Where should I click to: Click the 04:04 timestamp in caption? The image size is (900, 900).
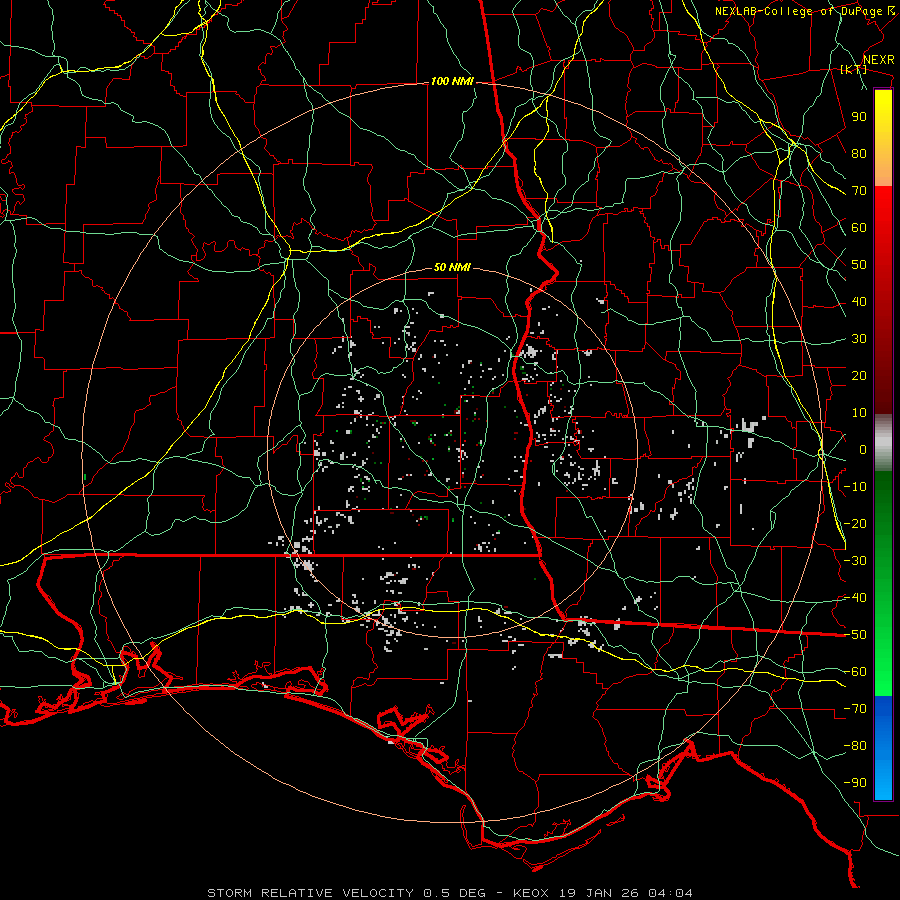coord(670,893)
